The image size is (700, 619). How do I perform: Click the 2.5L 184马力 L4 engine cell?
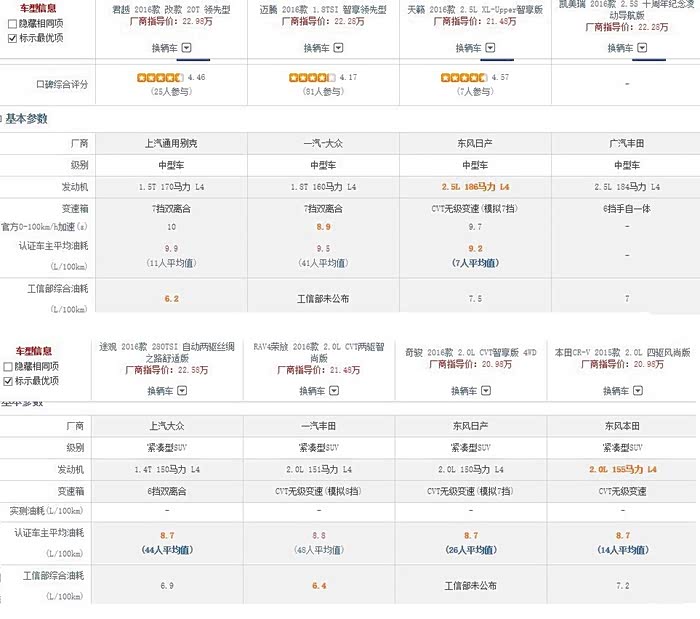[x=627, y=187]
